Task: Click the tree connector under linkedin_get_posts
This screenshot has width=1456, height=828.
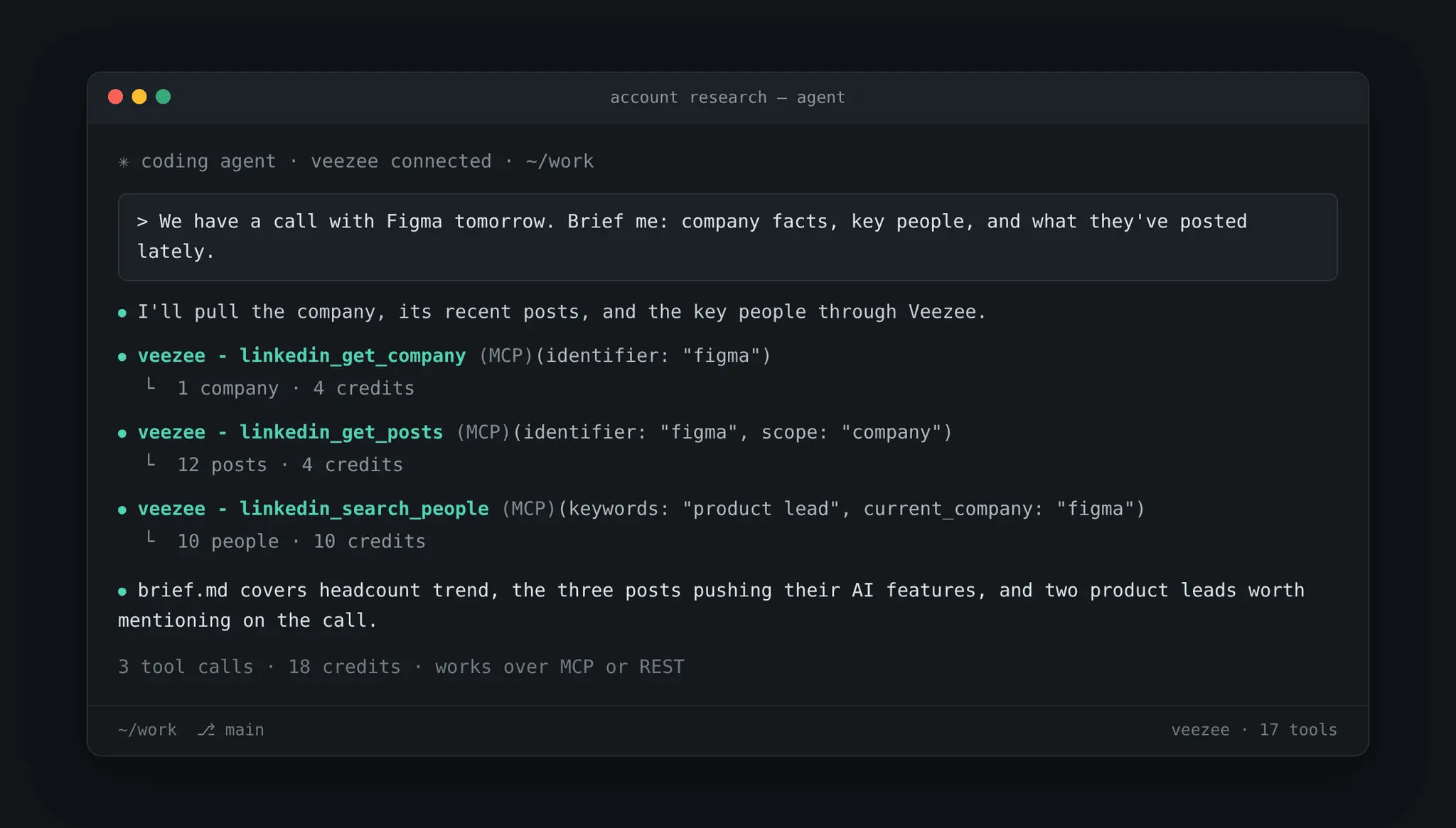Action: (x=150, y=461)
